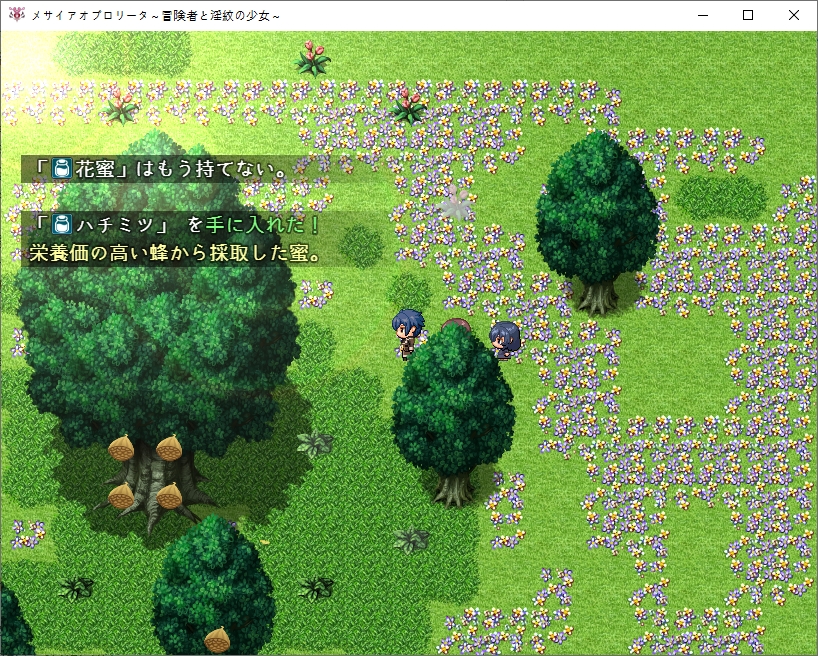Click the jar icon beside 花蜜

(x=61, y=169)
